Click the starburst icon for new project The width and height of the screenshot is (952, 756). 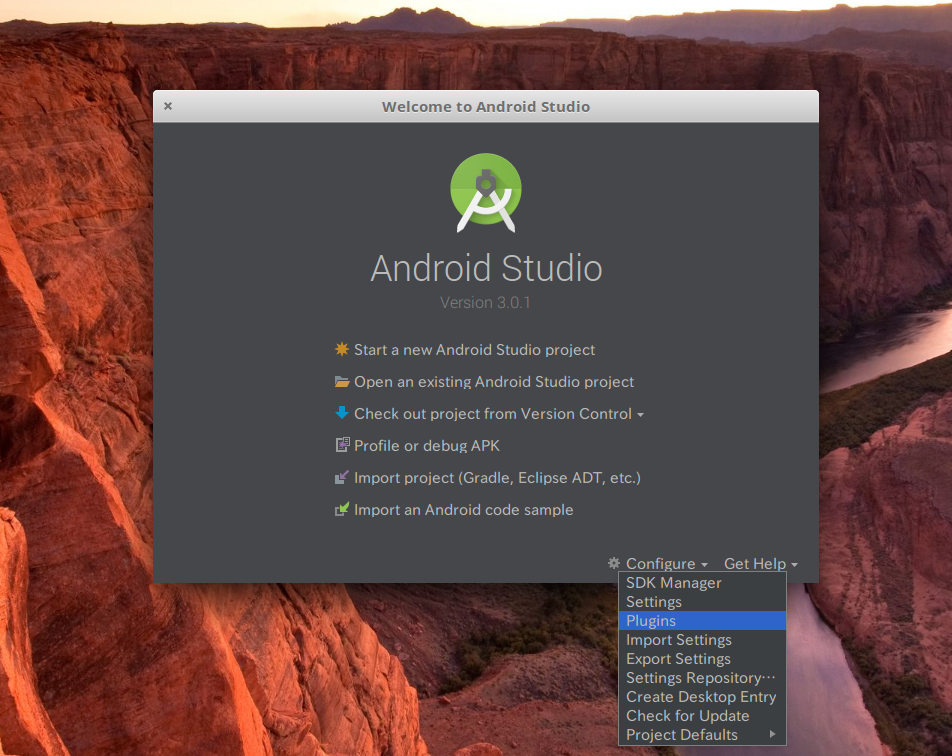pos(342,349)
